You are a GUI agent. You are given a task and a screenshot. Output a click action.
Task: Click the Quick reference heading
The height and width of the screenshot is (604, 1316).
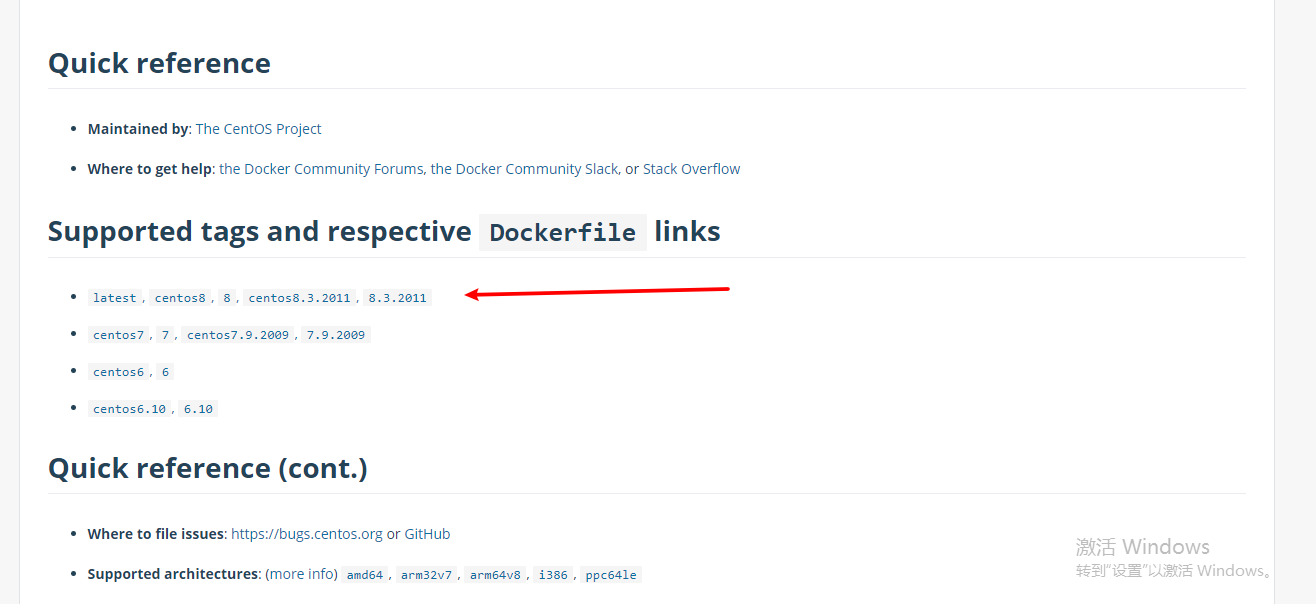(159, 63)
